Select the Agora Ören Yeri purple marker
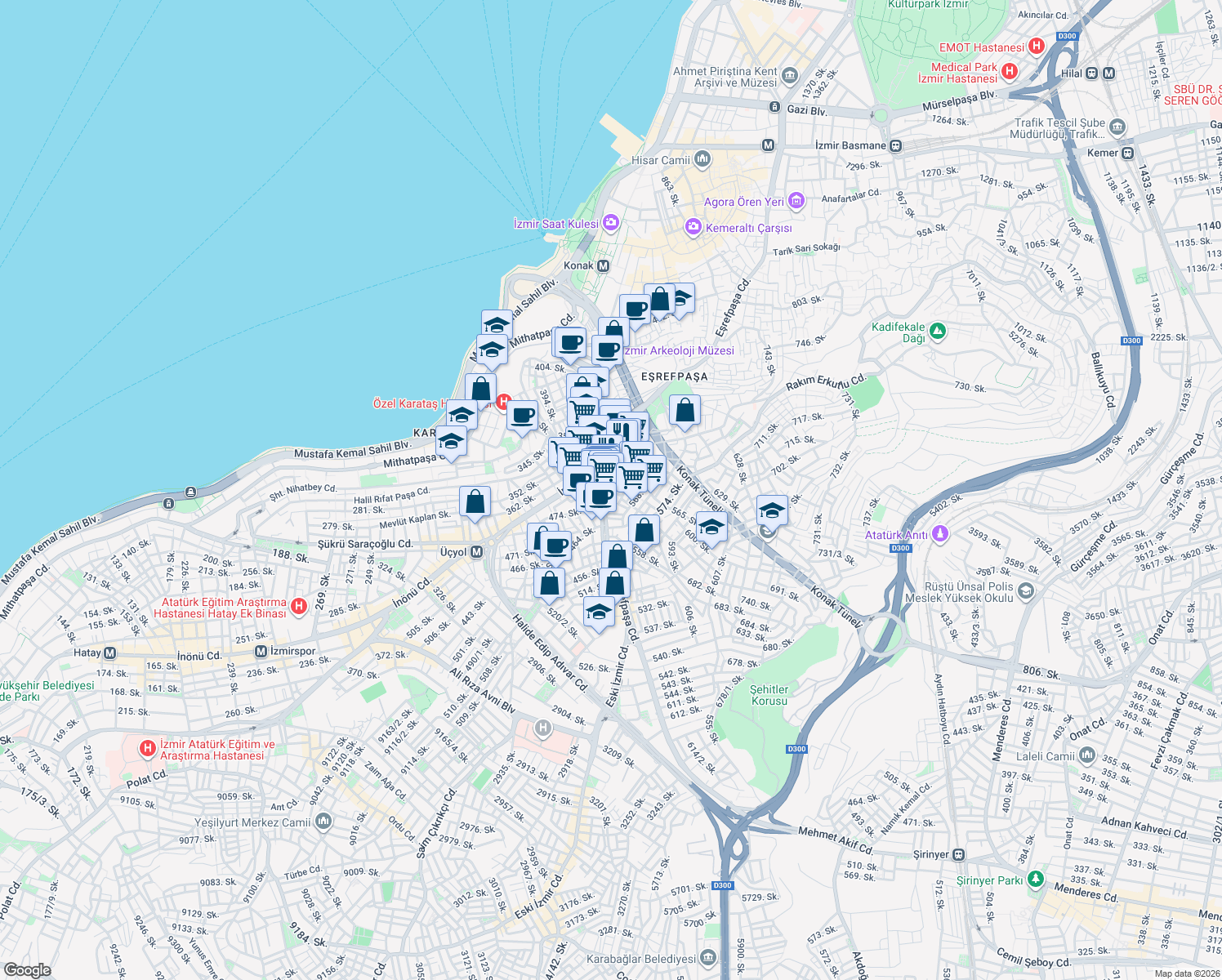 tap(796, 200)
